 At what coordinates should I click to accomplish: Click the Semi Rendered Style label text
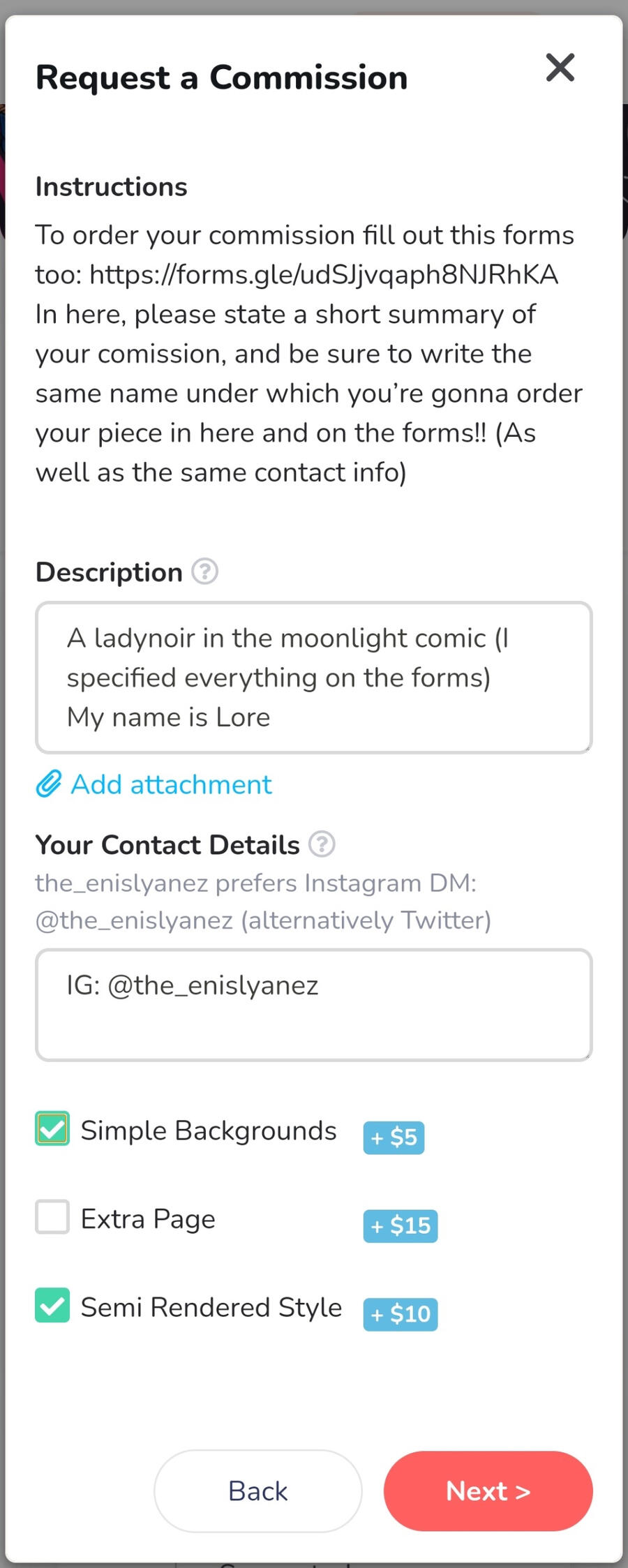point(211,1307)
